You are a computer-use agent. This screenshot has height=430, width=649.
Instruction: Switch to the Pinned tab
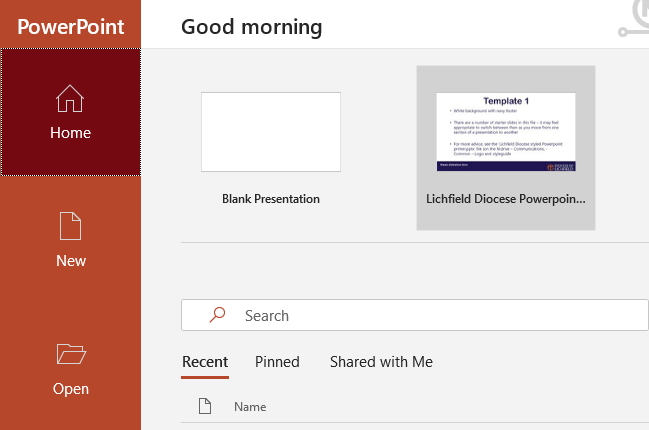[277, 362]
